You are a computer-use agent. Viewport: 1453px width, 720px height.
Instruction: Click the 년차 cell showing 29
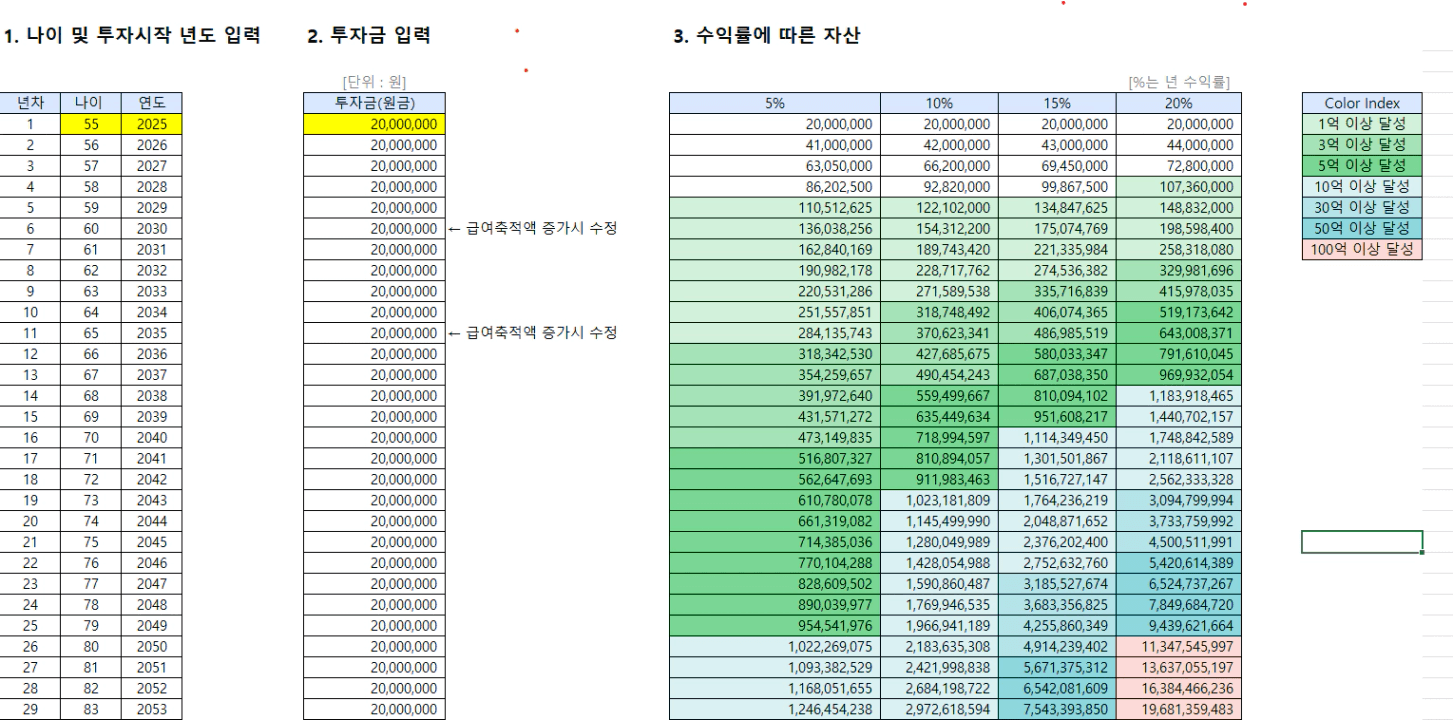point(31,709)
